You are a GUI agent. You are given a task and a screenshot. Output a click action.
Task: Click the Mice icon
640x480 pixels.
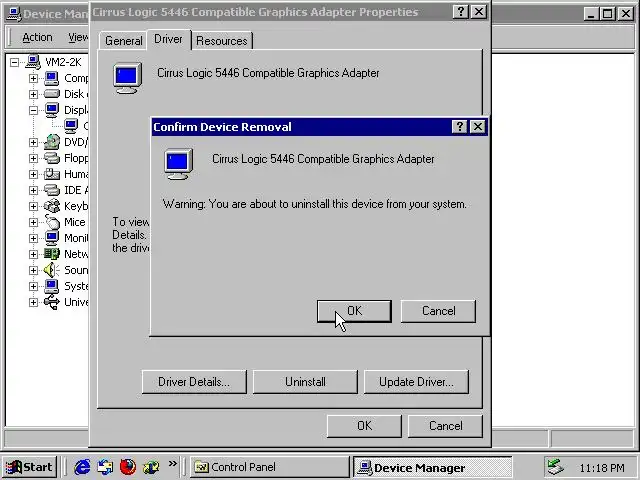click(52, 222)
